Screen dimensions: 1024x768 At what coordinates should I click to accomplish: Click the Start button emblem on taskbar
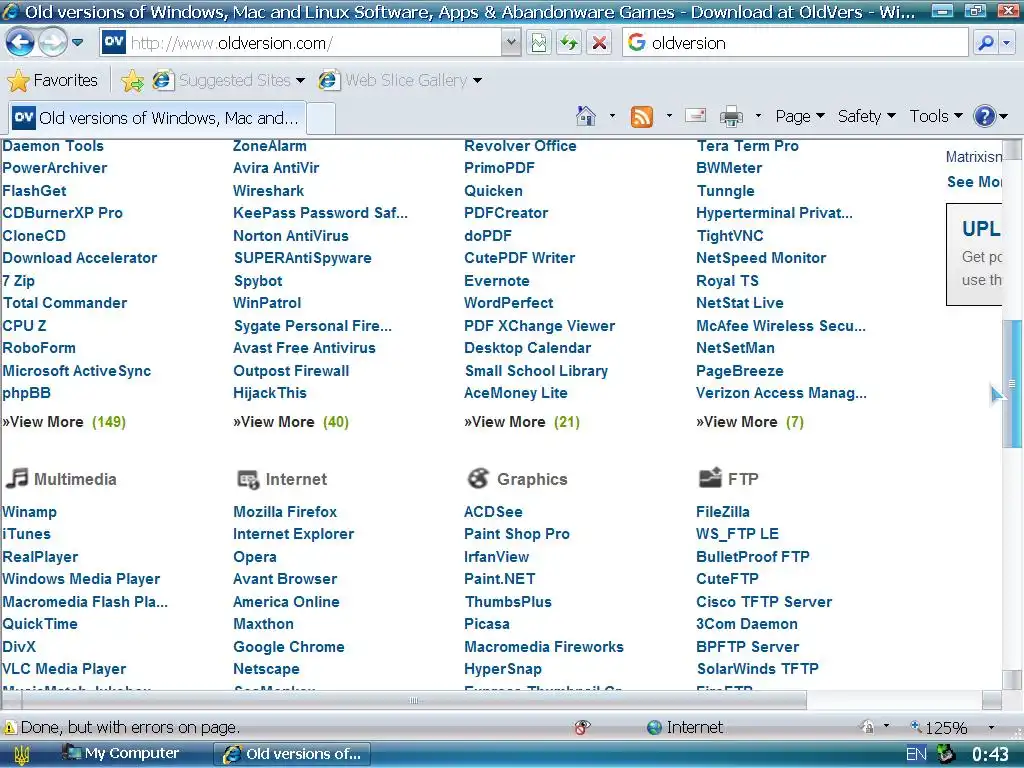(x=21, y=754)
